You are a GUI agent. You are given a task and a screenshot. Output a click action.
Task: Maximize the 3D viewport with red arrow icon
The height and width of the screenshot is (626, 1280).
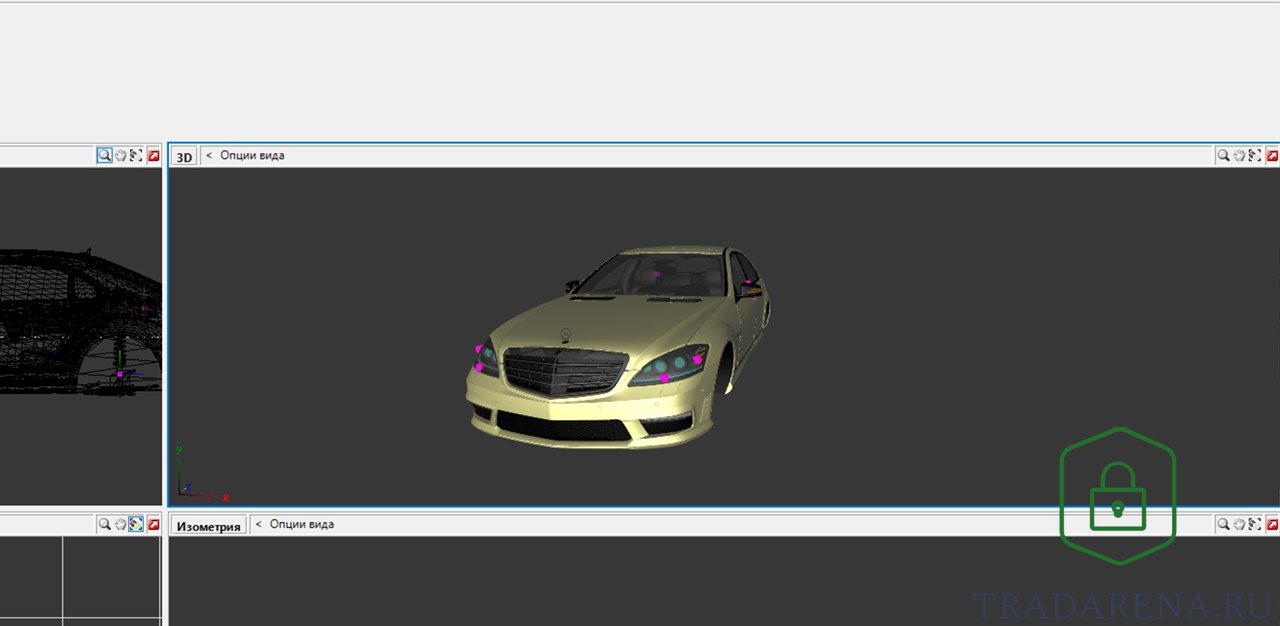point(1272,156)
